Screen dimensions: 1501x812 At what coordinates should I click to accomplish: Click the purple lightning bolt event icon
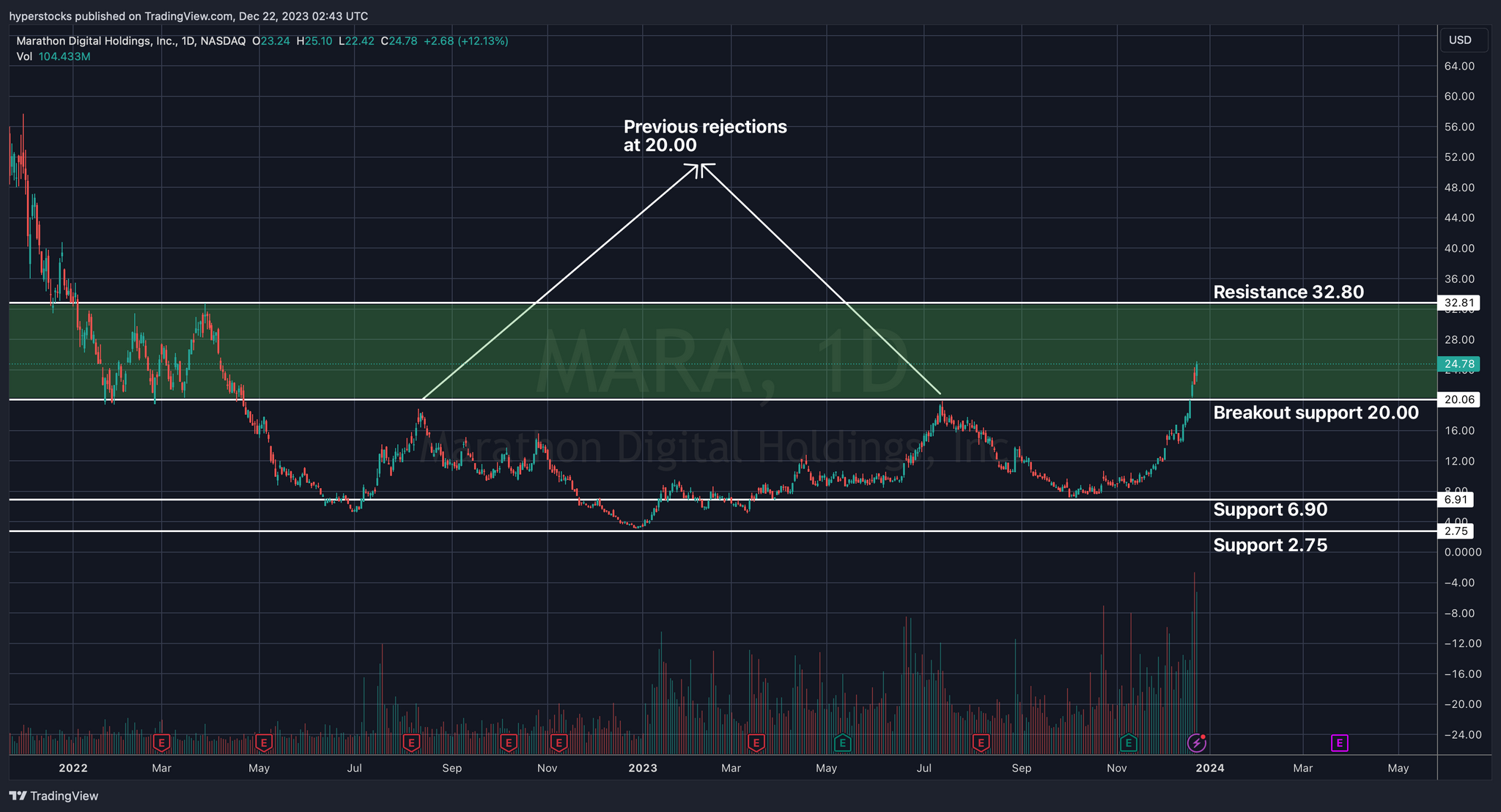[1196, 743]
